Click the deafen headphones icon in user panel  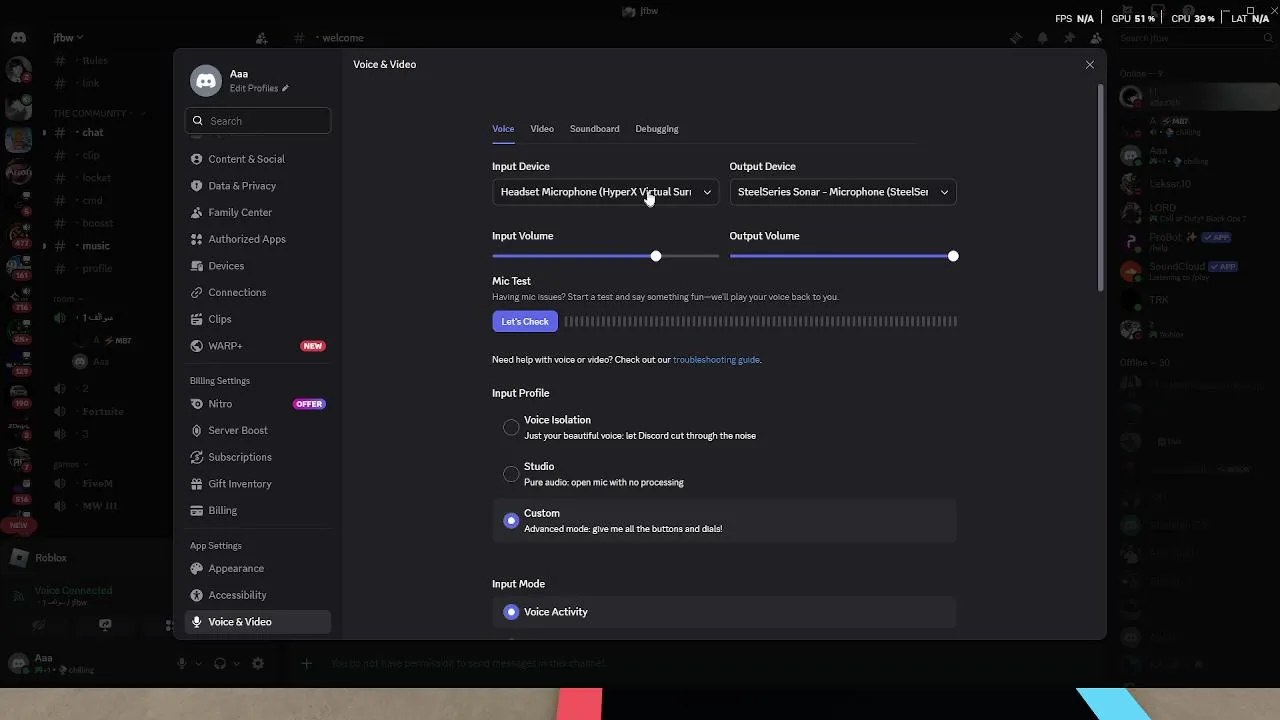[221, 663]
